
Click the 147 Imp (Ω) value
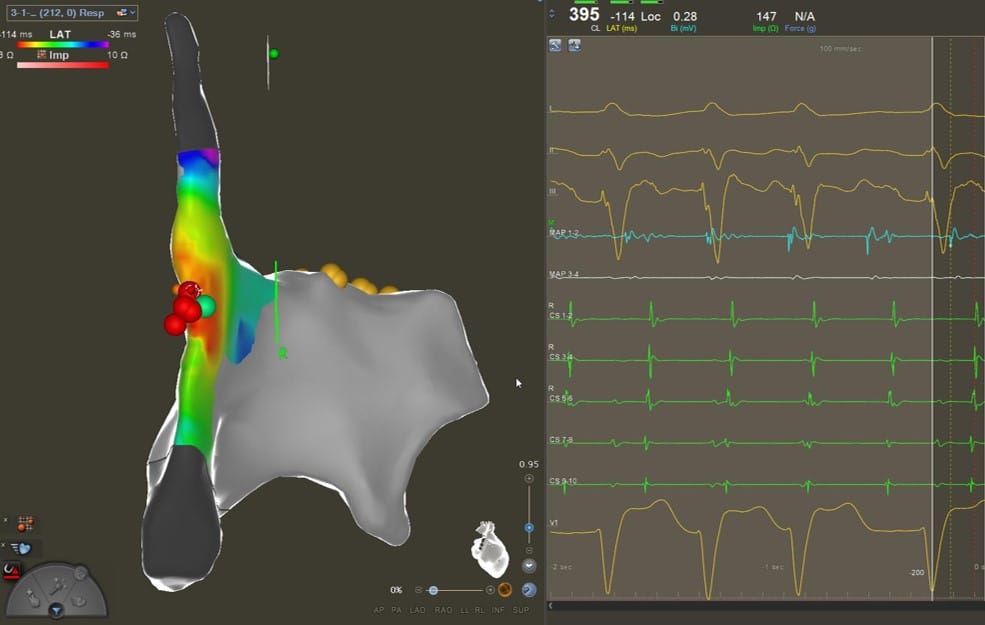766,16
